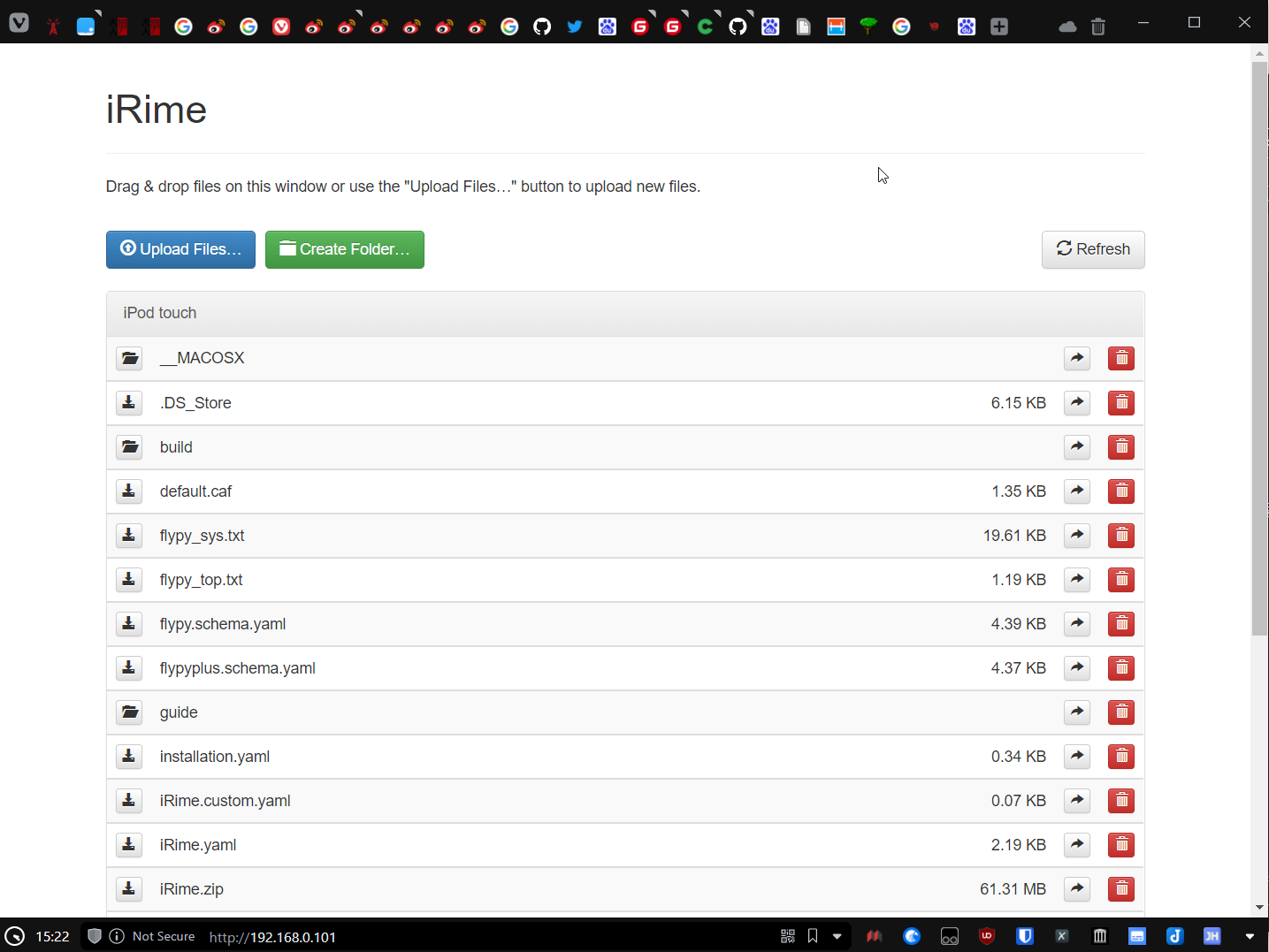Delete the iRime.zip file
The image size is (1269, 952).
(1120, 889)
